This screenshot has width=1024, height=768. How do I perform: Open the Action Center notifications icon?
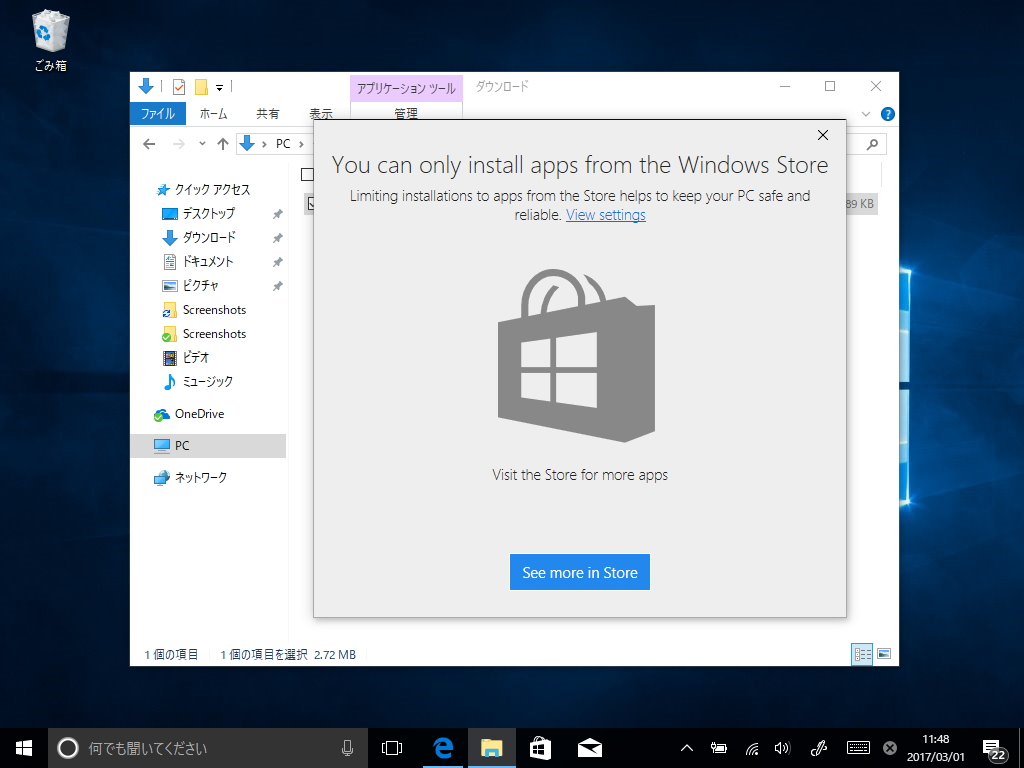click(993, 749)
